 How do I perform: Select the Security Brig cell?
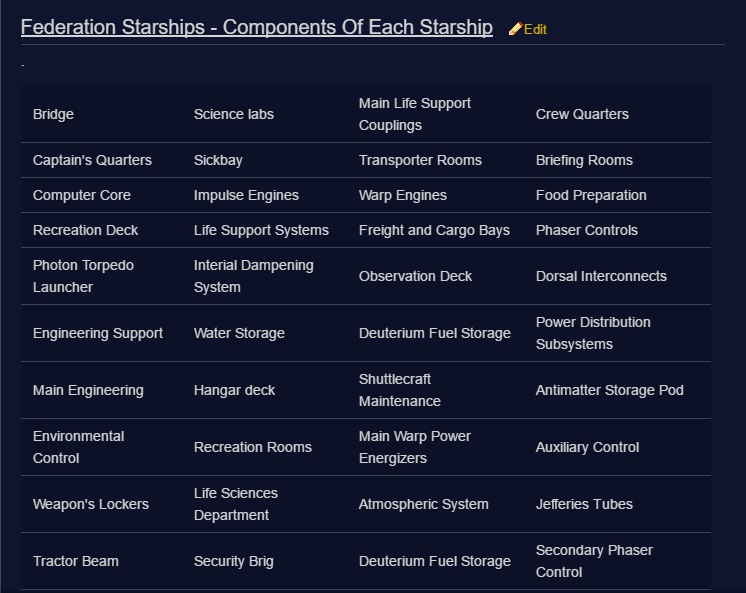tap(234, 561)
